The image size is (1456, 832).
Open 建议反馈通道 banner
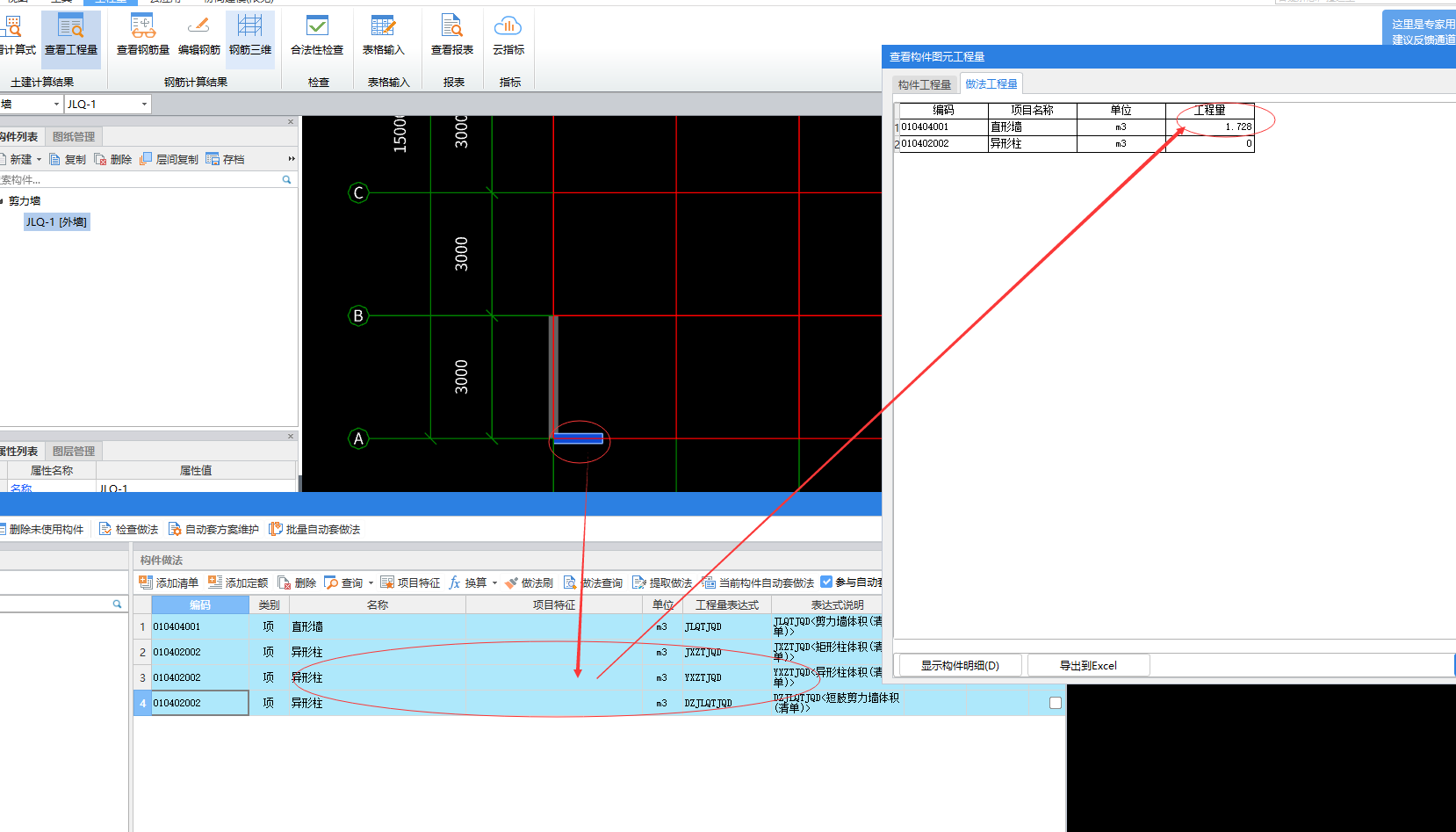[x=1419, y=31]
